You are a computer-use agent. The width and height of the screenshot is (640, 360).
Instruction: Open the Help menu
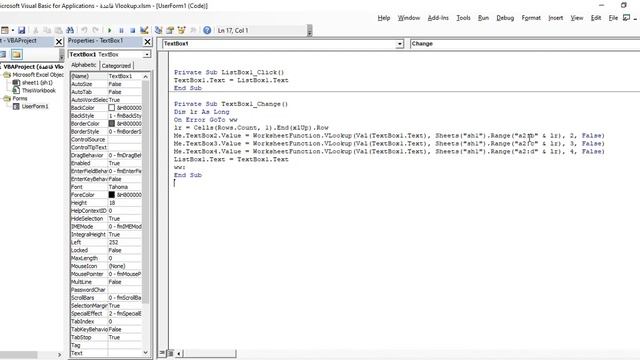(x=384, y=18)
